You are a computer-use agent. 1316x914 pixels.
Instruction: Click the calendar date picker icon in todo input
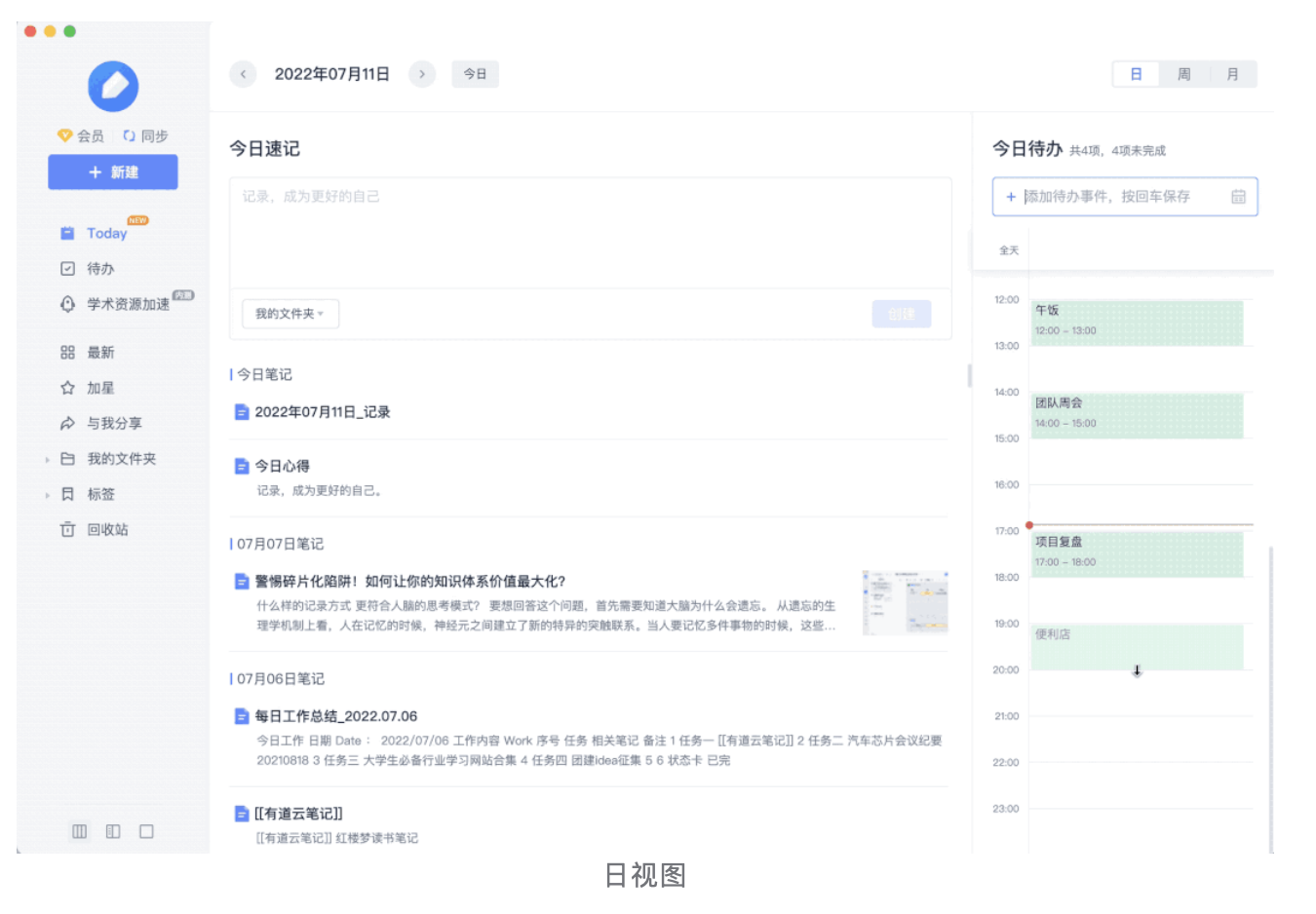[x=1238, y=197]
